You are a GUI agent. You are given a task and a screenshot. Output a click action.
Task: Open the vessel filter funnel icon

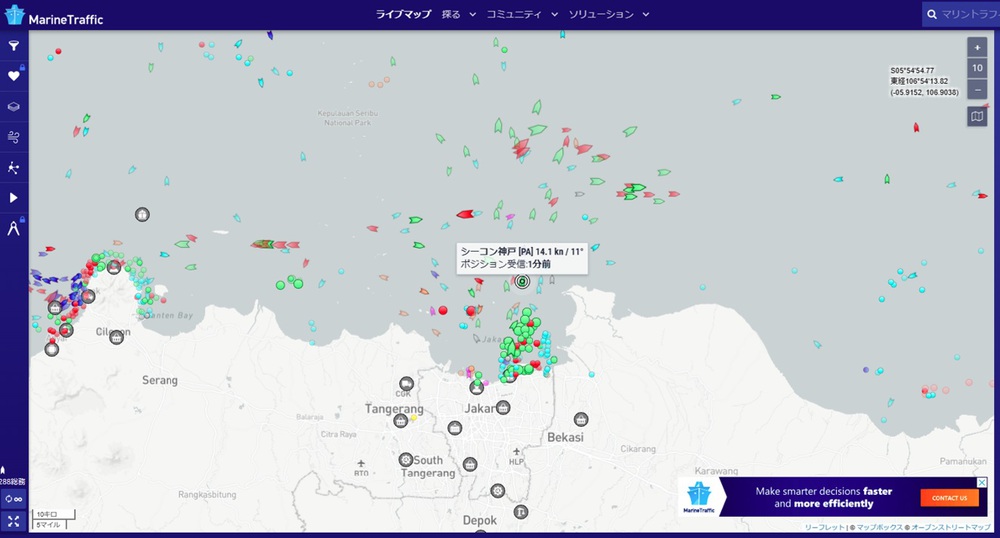(14, 46)
